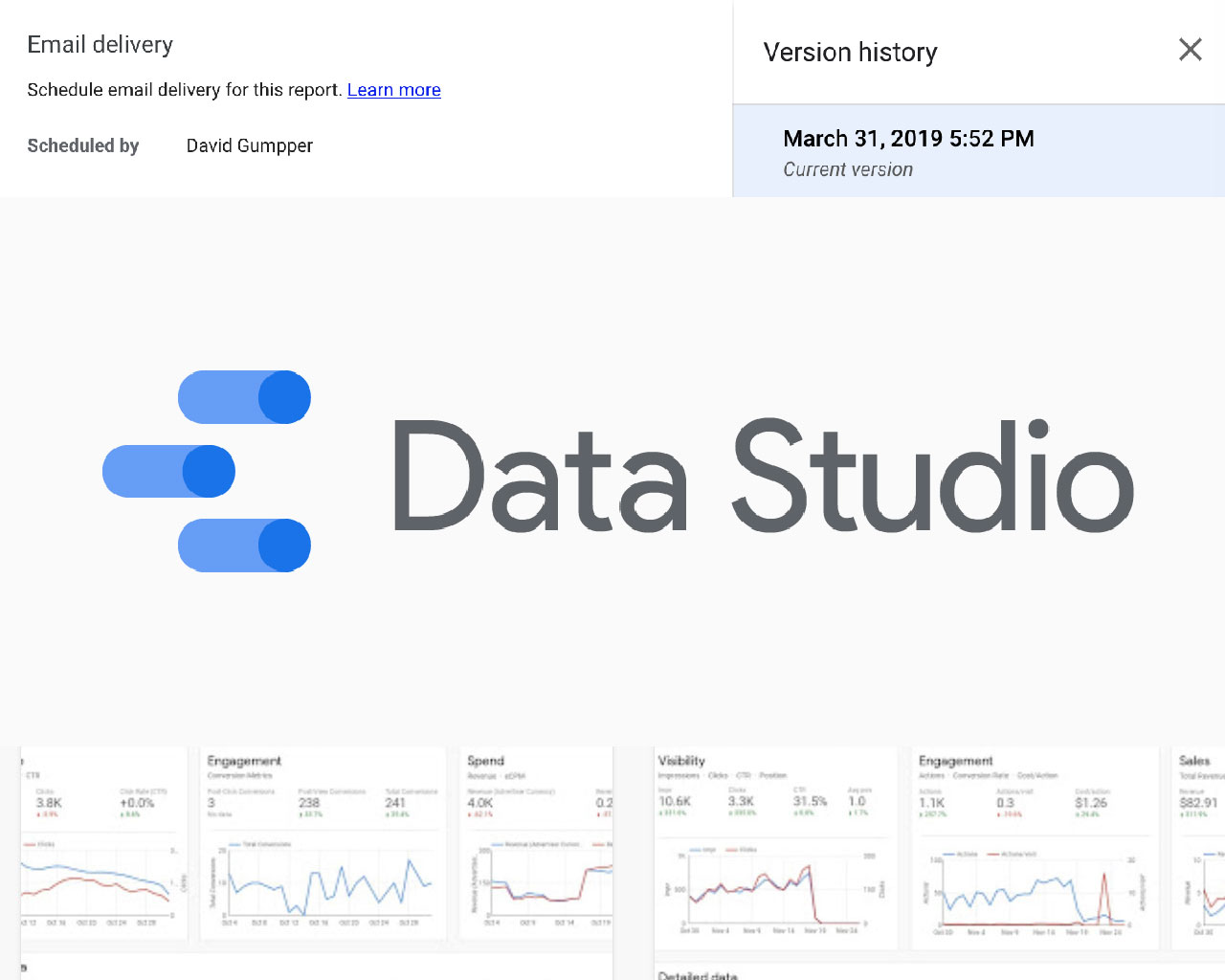
Task: Click the "Data Studio" wordmark text
Action: coord(764,476)
